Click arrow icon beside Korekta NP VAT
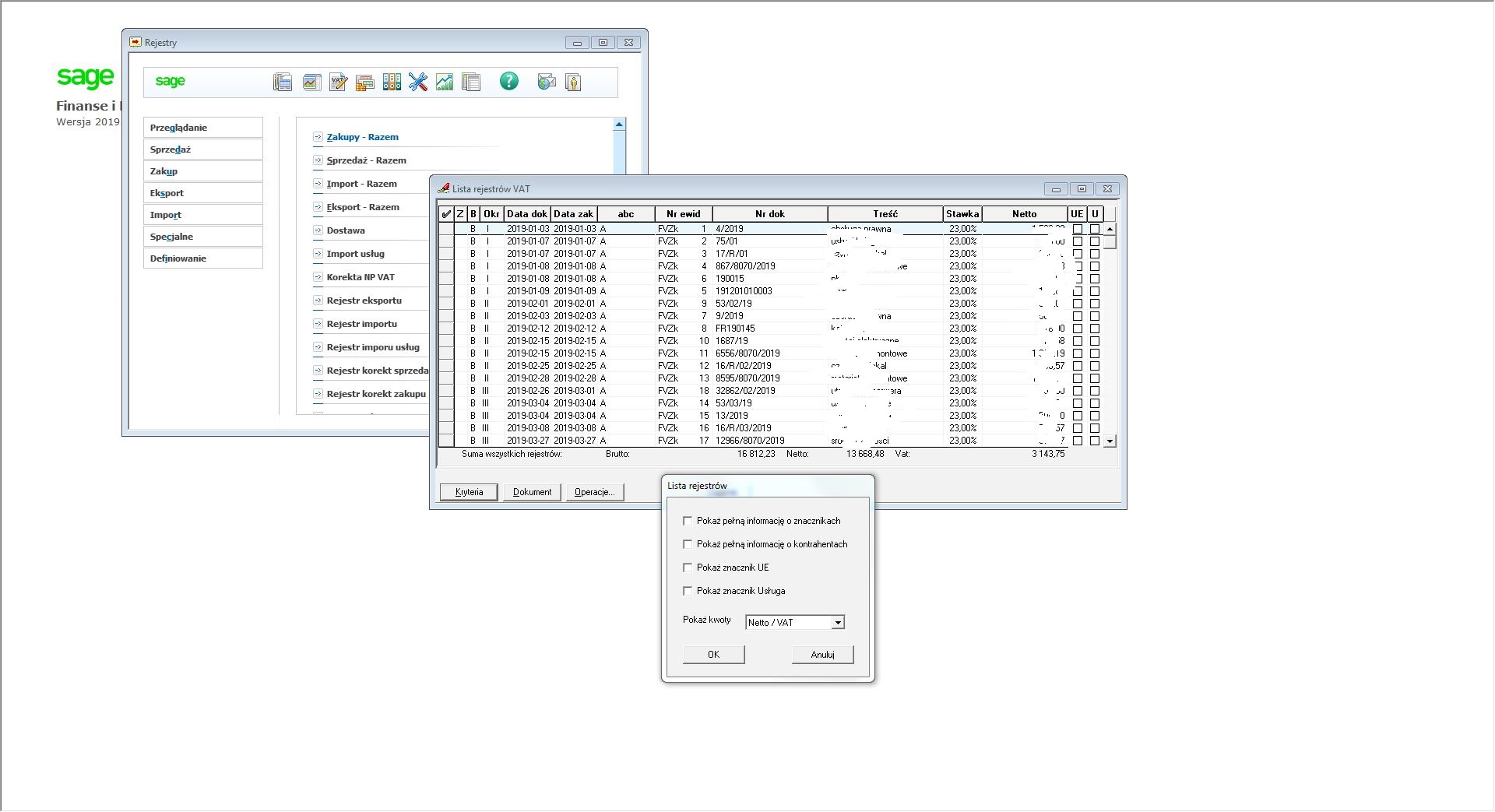Viewport: 1495px width, 812px height. point(318,277)
